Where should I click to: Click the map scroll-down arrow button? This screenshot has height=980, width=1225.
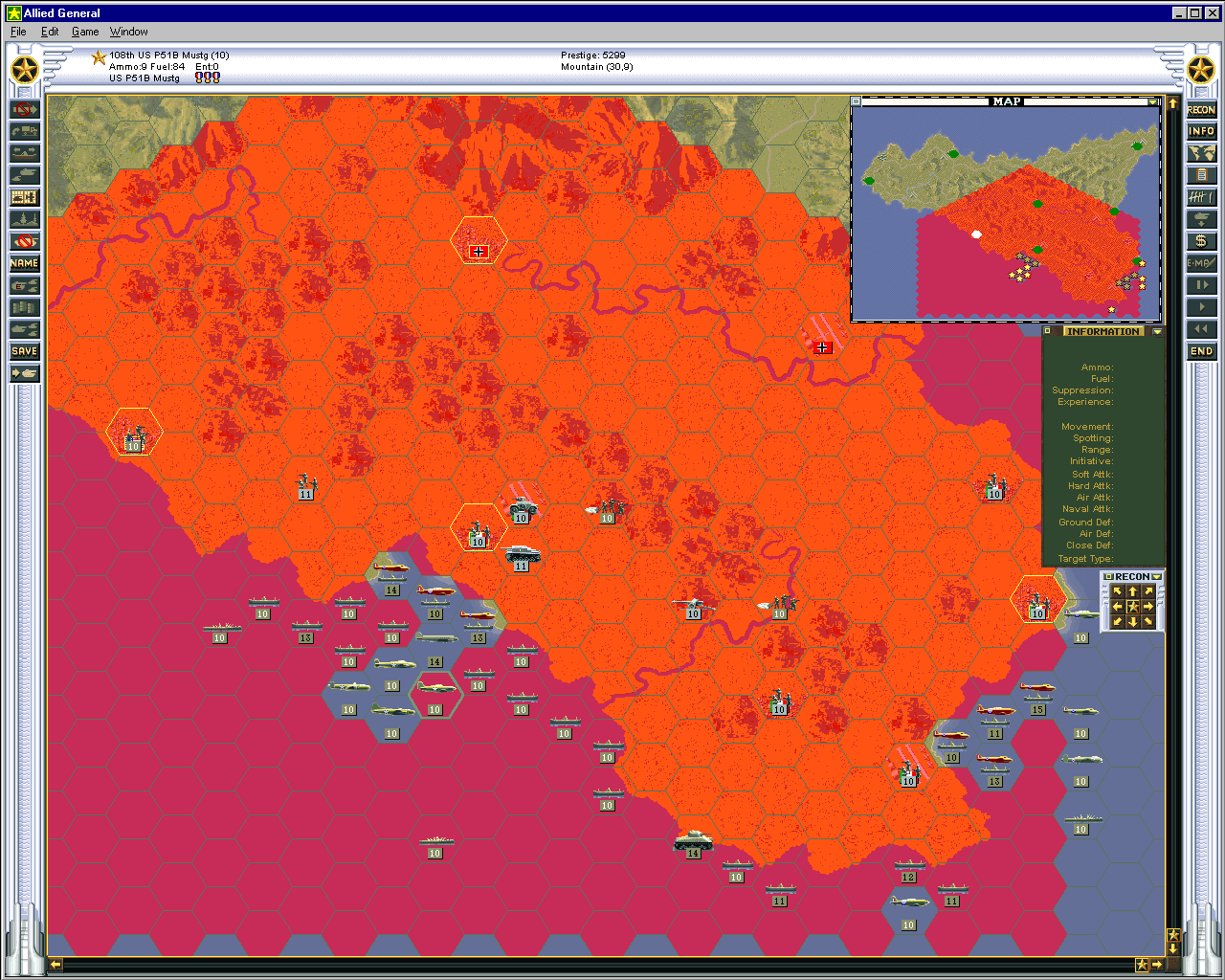[x=1173, y=949]
